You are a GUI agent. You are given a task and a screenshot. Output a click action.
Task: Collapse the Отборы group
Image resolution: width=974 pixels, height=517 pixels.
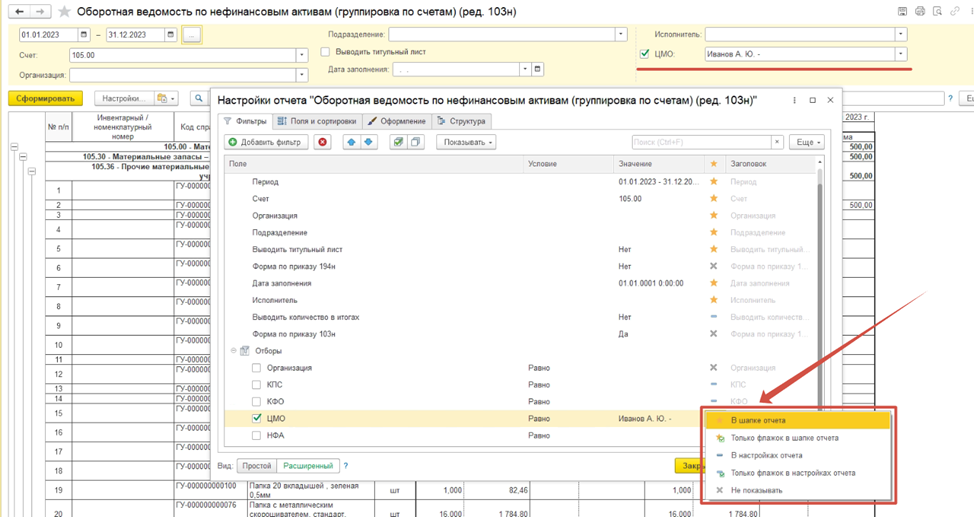234,351
